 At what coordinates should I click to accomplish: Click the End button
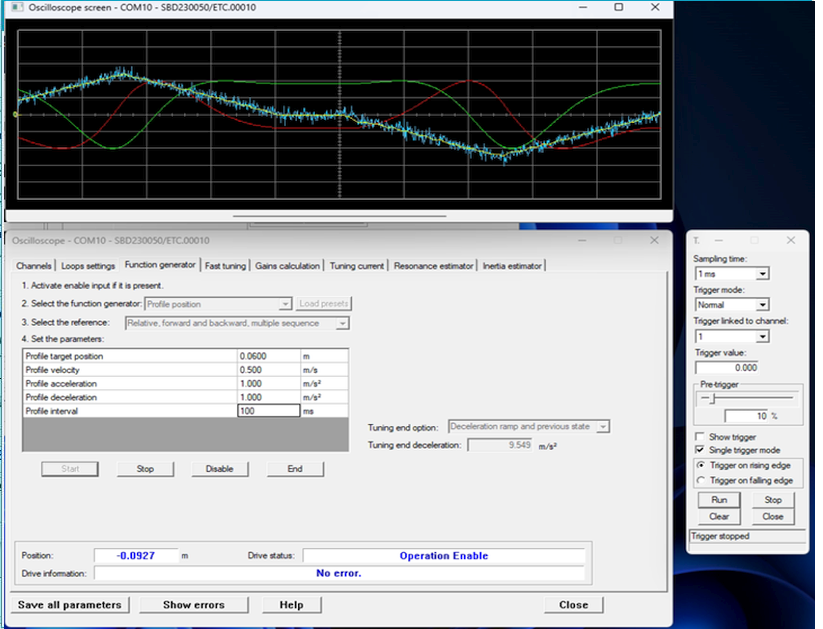click(x=295, y=469)
